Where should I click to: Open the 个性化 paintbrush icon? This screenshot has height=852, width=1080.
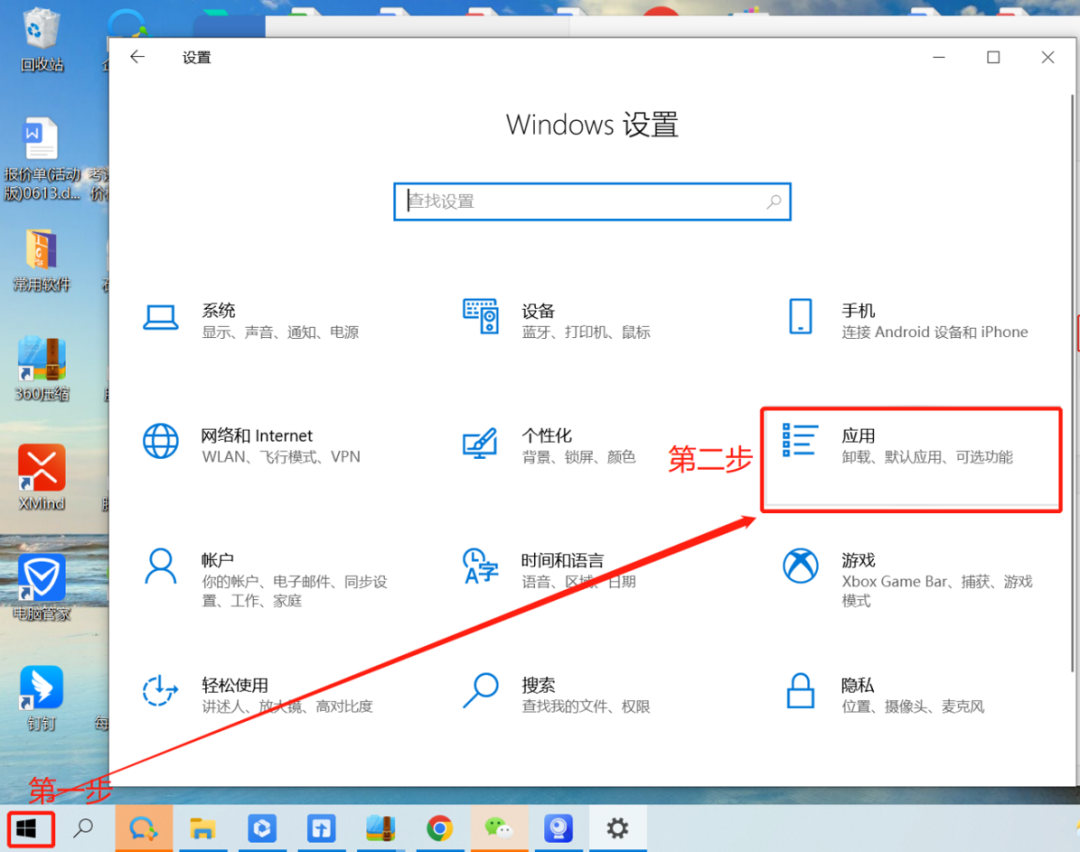480,442
